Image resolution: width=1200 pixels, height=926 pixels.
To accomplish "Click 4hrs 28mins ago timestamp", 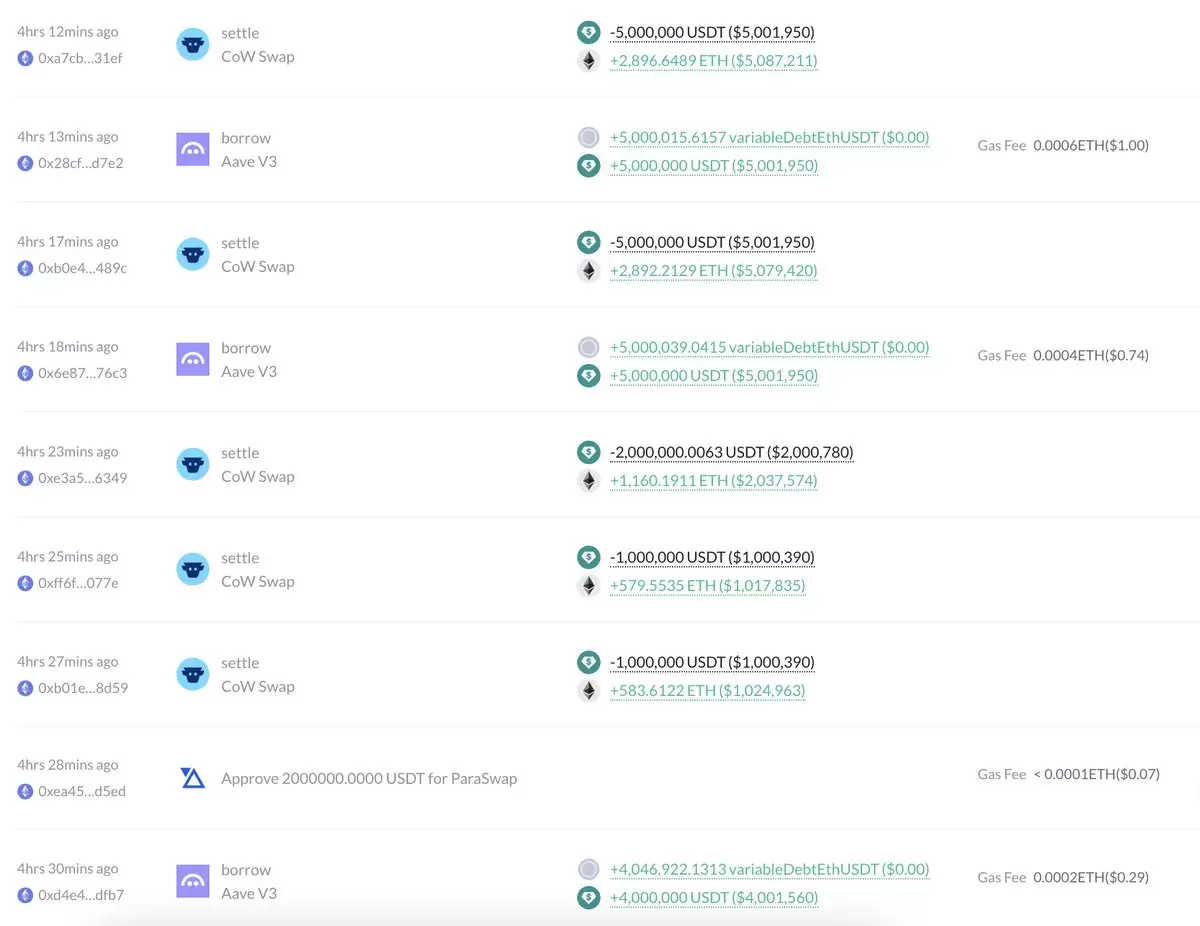I will [x=67, y=765].
